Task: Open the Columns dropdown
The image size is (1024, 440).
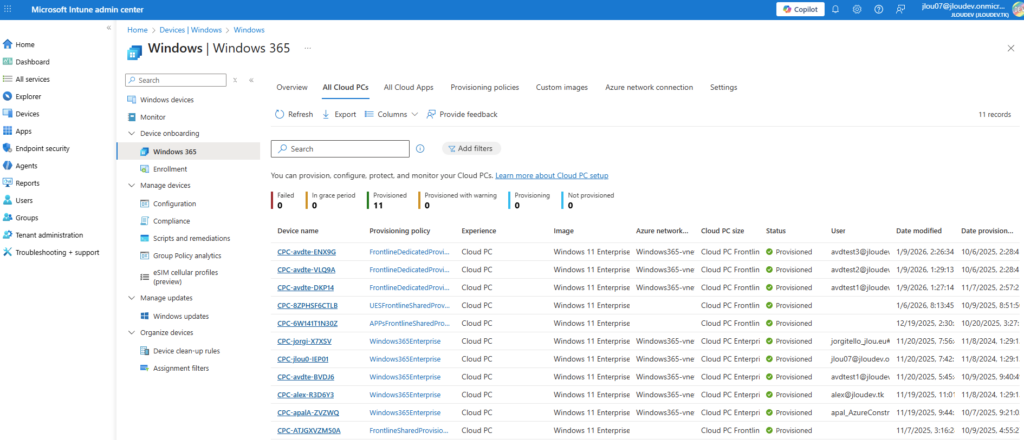Action: (391, 114)
